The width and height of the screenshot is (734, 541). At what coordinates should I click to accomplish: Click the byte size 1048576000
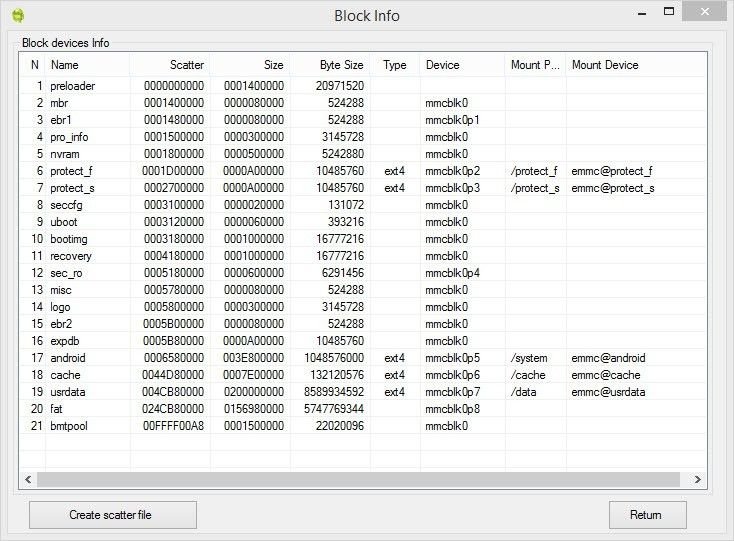click(334, 358)
